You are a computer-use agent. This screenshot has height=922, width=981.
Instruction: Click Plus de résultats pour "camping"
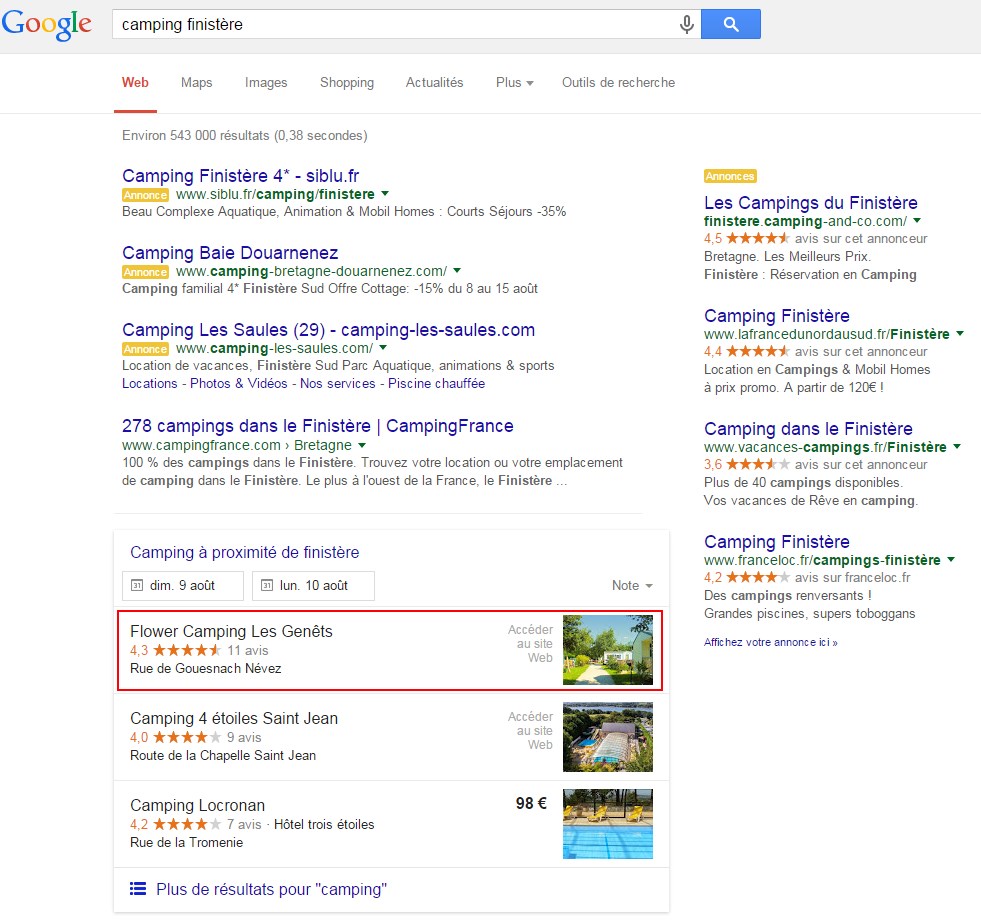click(272, 889)
